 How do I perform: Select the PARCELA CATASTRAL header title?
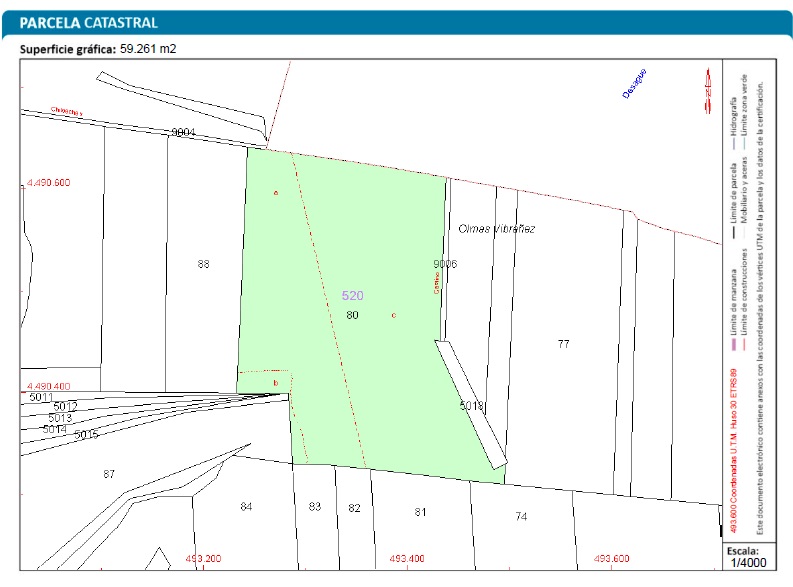(88, 22)
